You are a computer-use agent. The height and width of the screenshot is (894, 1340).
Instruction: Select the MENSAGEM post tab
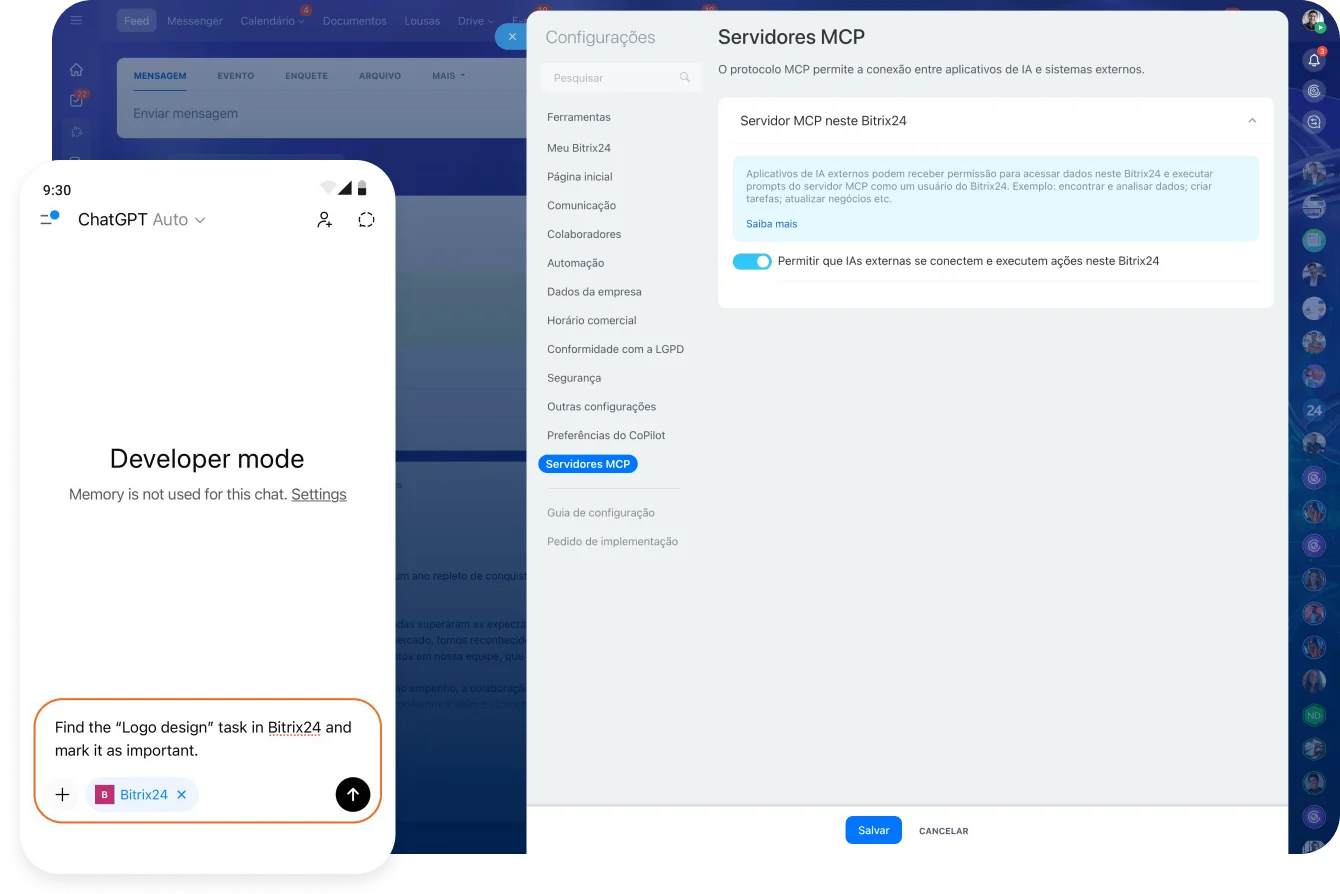[160, 76]
